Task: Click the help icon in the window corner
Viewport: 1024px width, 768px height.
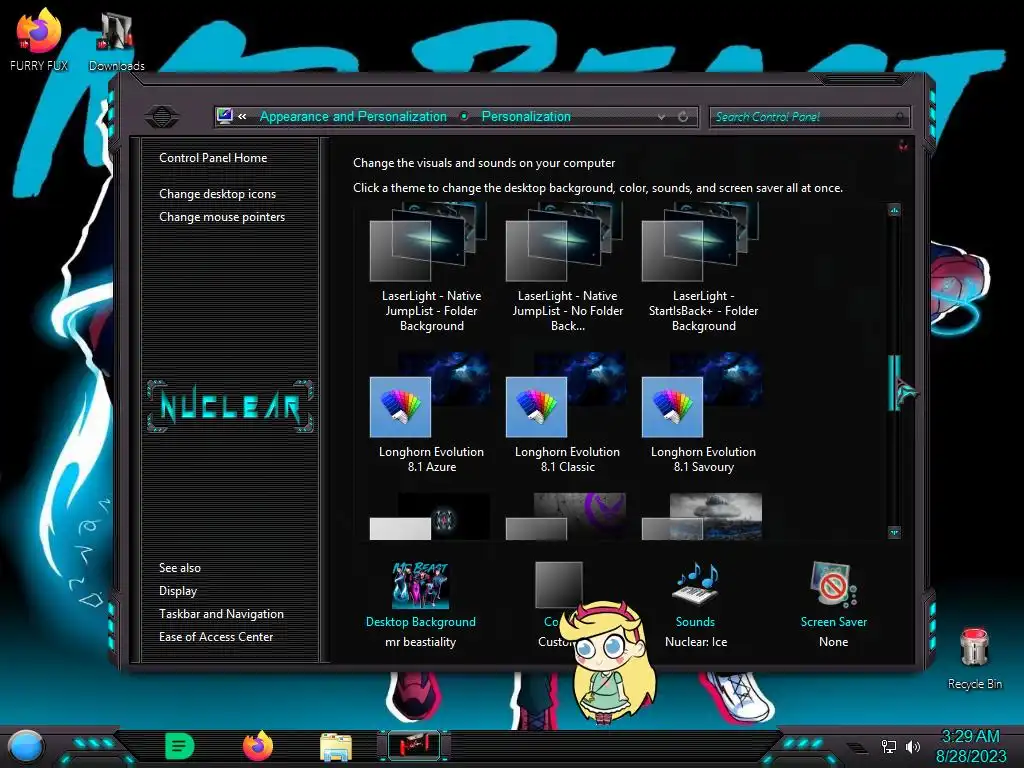Action: pos(903,146)
